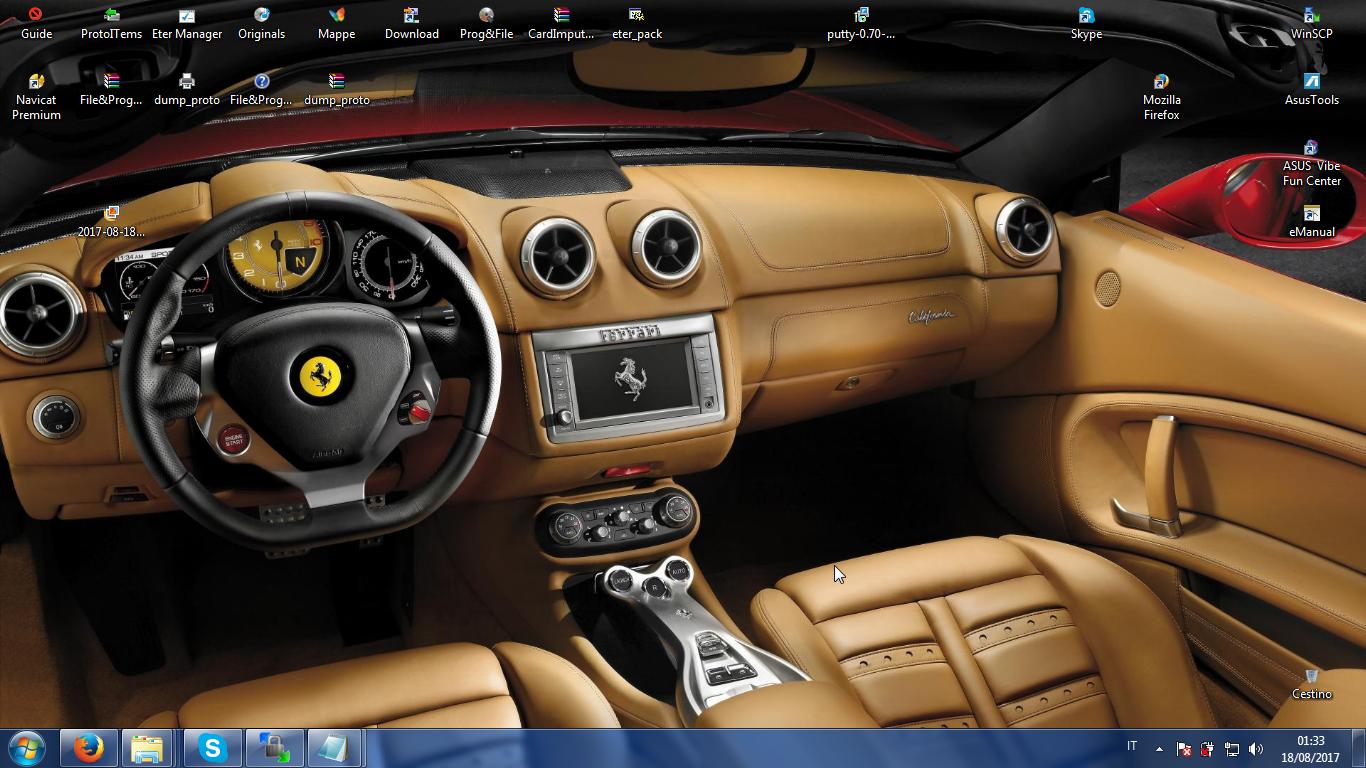Select the Navicat Premium desktop icon

pyautogui.click(x=36, y=97)
